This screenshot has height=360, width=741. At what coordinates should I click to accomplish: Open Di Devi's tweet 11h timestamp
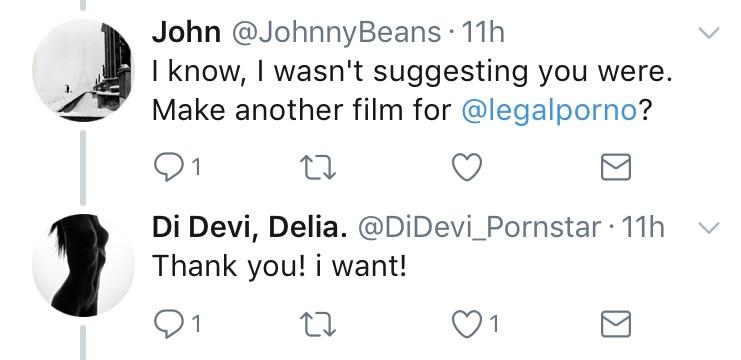(643, 228)
